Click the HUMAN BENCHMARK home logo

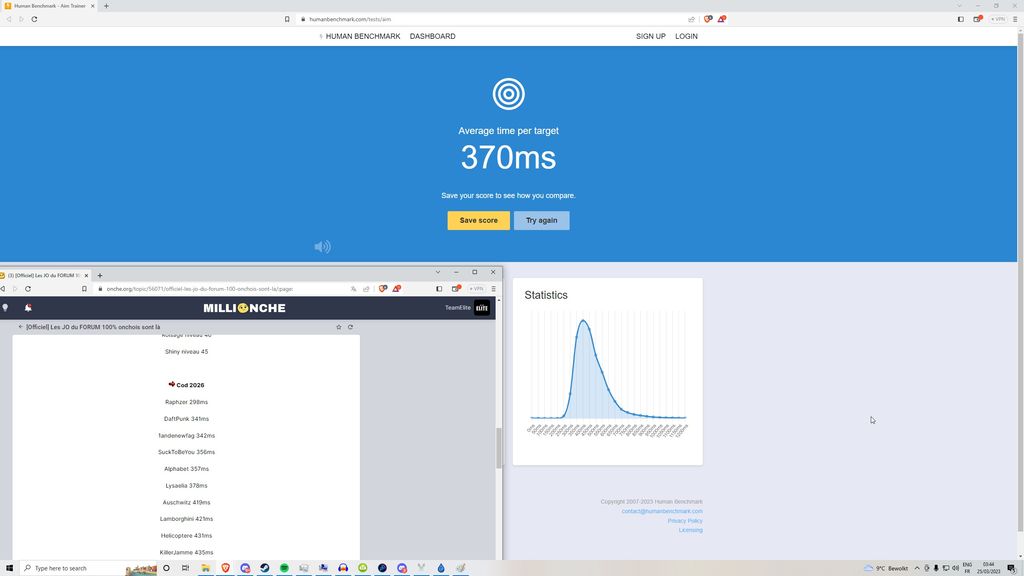click(360, 36)
